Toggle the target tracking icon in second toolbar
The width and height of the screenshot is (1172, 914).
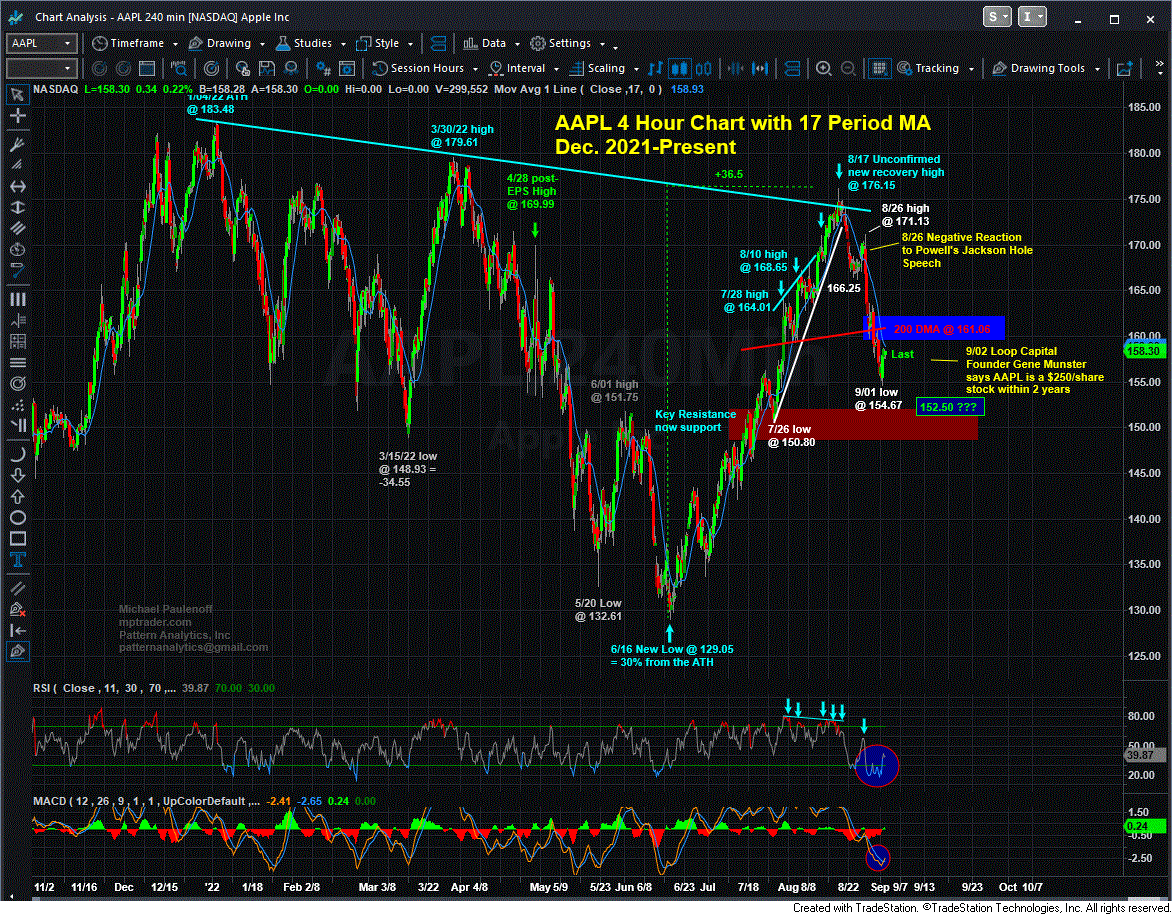[x=212, y=69]
